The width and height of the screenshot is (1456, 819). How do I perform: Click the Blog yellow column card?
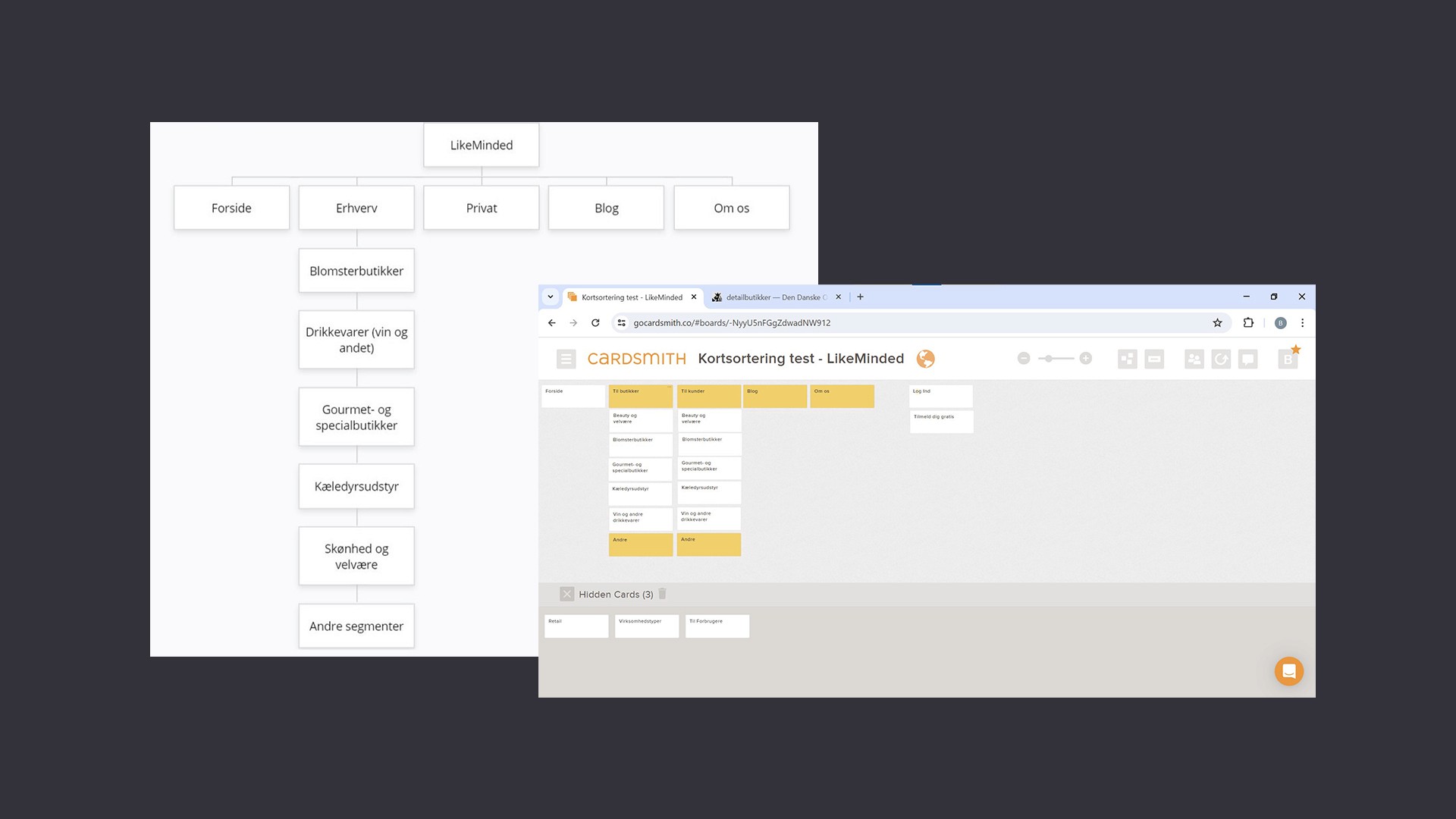[x=774, y=396]
